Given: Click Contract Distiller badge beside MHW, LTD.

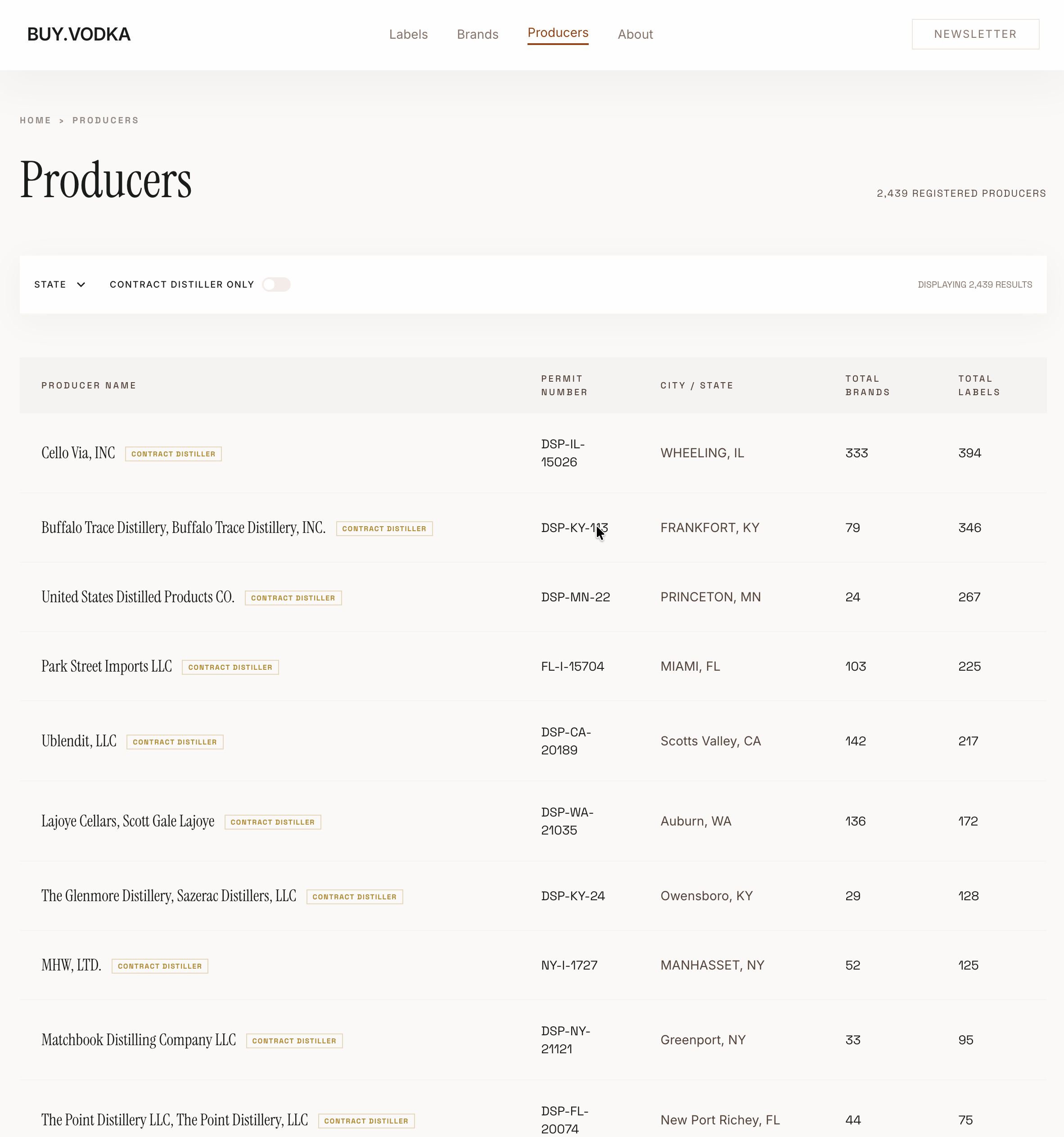Looking at the screenshot, I should (159, 966).
